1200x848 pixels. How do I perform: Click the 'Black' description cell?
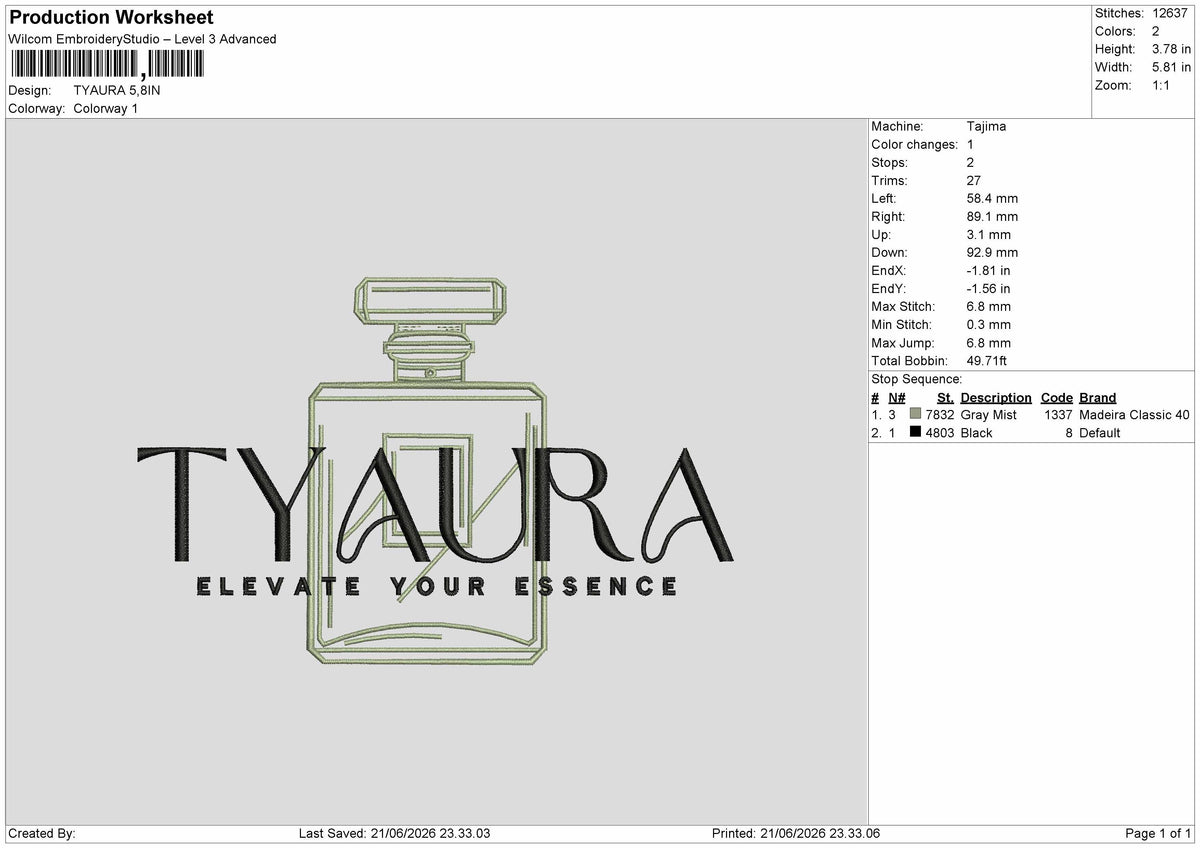click(976, 432)
